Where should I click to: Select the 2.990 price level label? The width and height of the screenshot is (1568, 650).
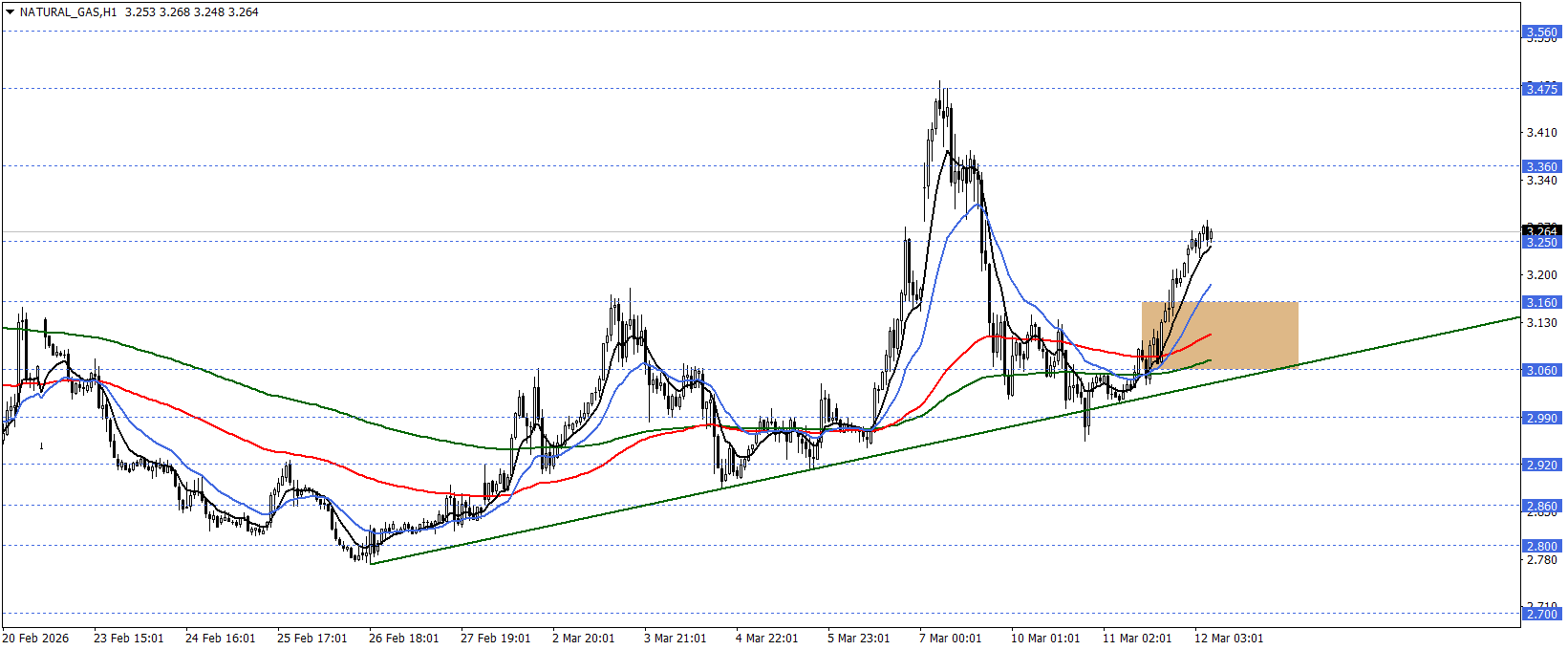(x=1541, y=418)
